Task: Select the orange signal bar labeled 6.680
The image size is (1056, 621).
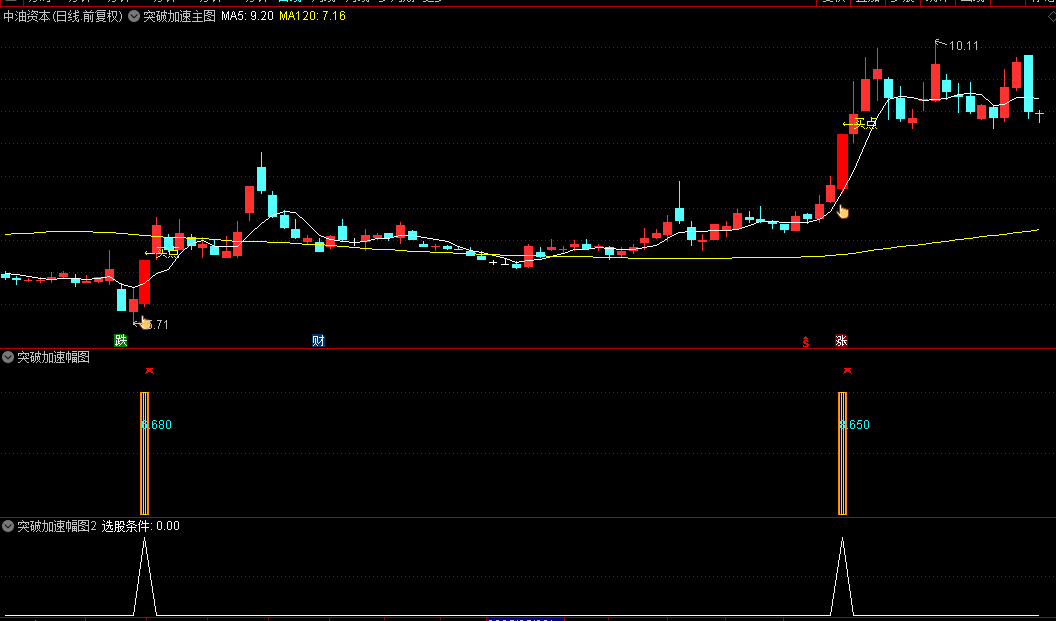Action: (x=144, y=453)
